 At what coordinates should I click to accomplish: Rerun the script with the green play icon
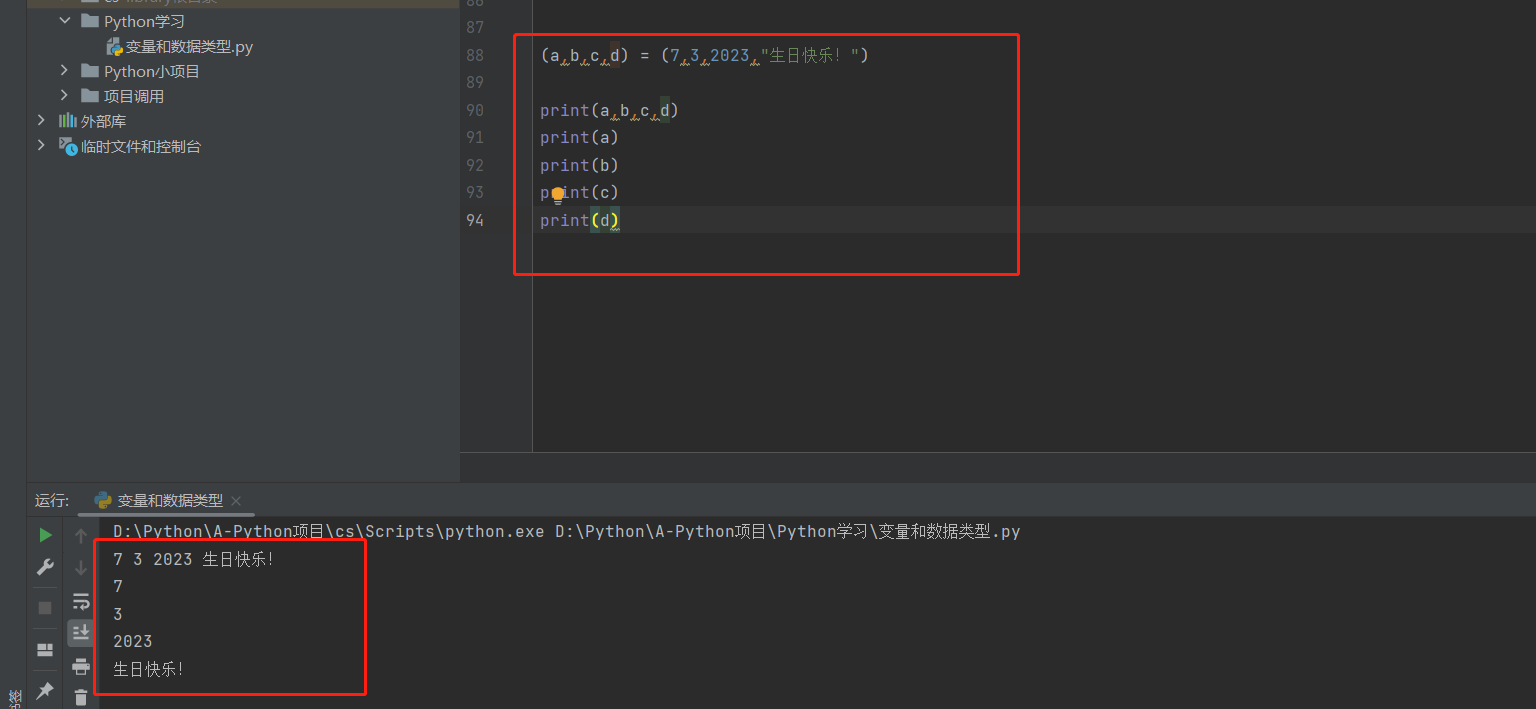pos(45,536)
